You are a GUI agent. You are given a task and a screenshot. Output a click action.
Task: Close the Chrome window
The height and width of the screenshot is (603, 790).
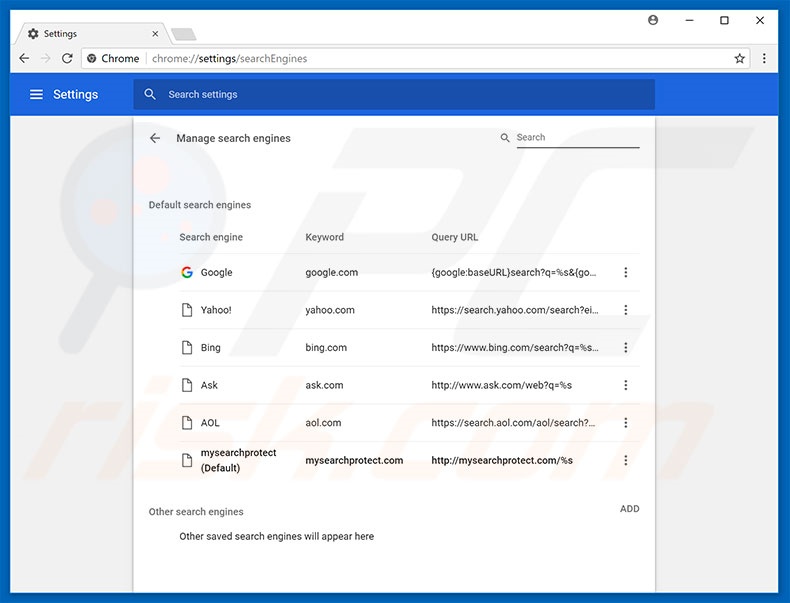(x=760, y=20)
